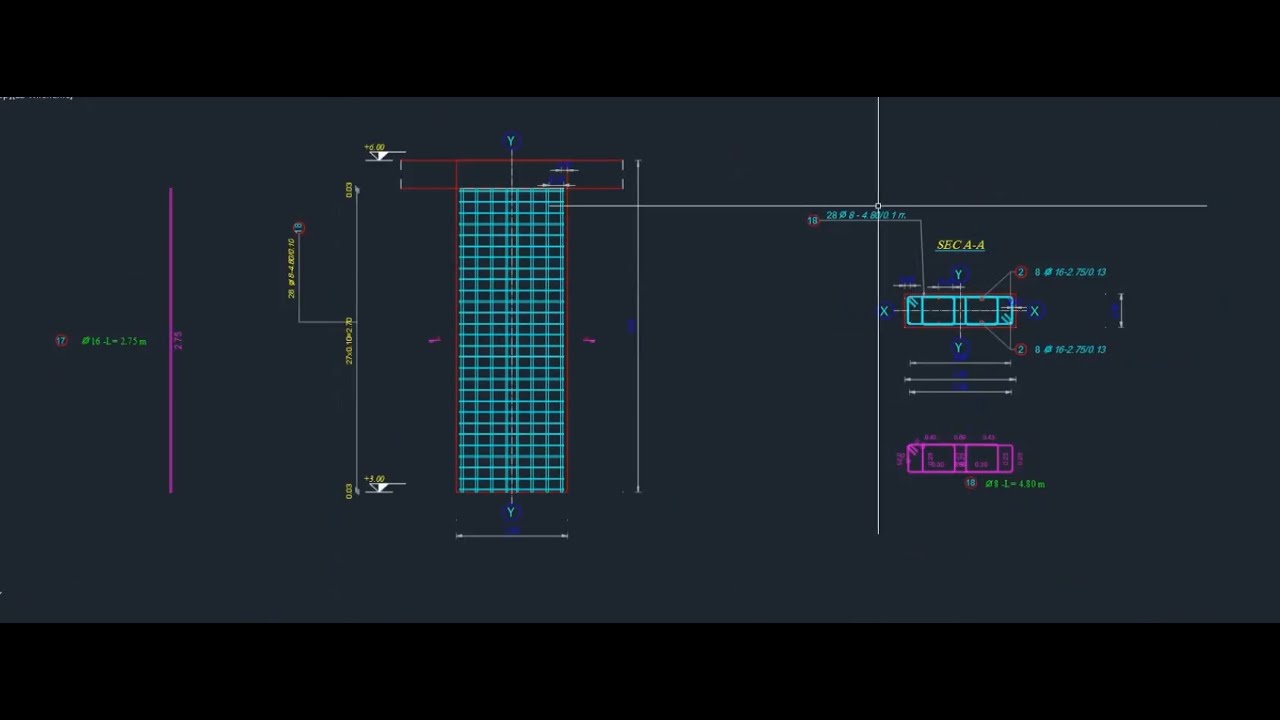Image resolution: width=1280 pixels, height=720 pixels.
Task: Click the Y axis marker above the cyan section
Action: pyautogui.click(x=958, y=275)
